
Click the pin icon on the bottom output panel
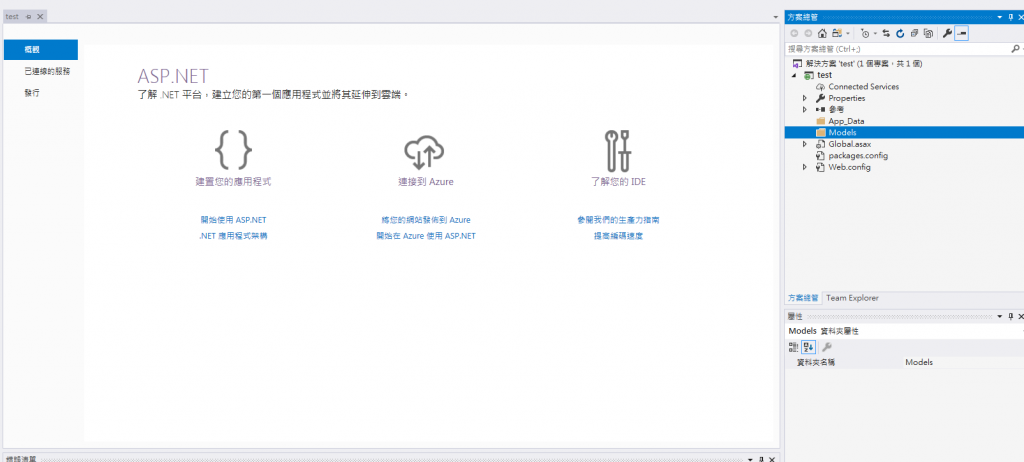(x=761, y=459)
